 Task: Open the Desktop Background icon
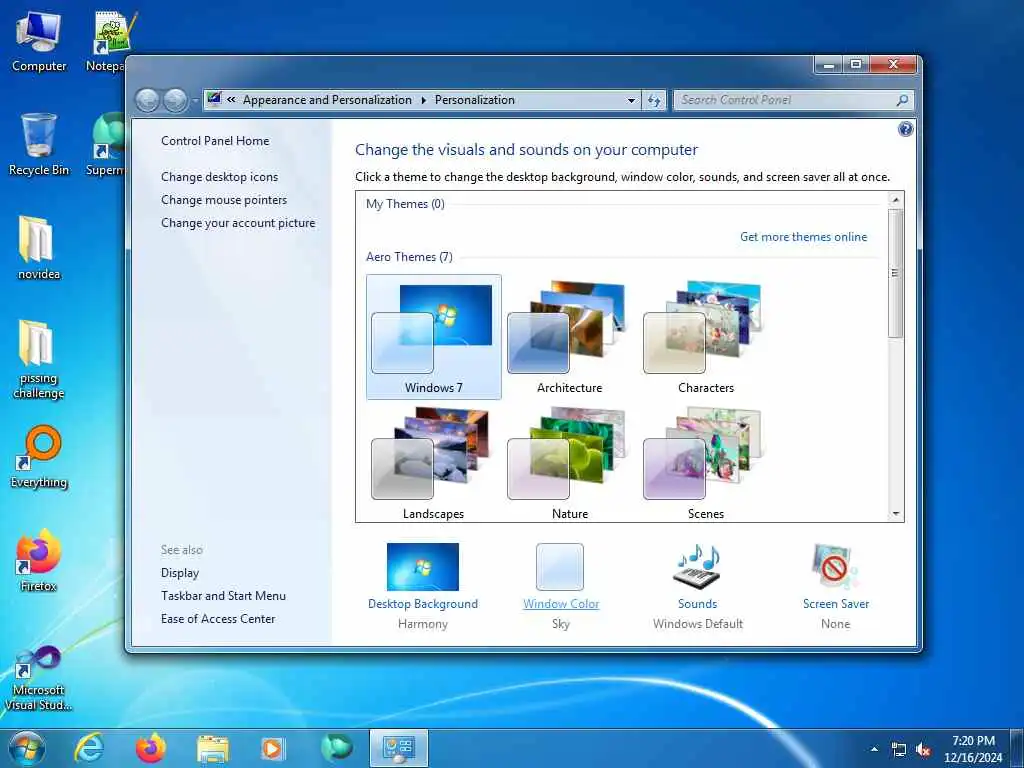[x=423, y=567]
